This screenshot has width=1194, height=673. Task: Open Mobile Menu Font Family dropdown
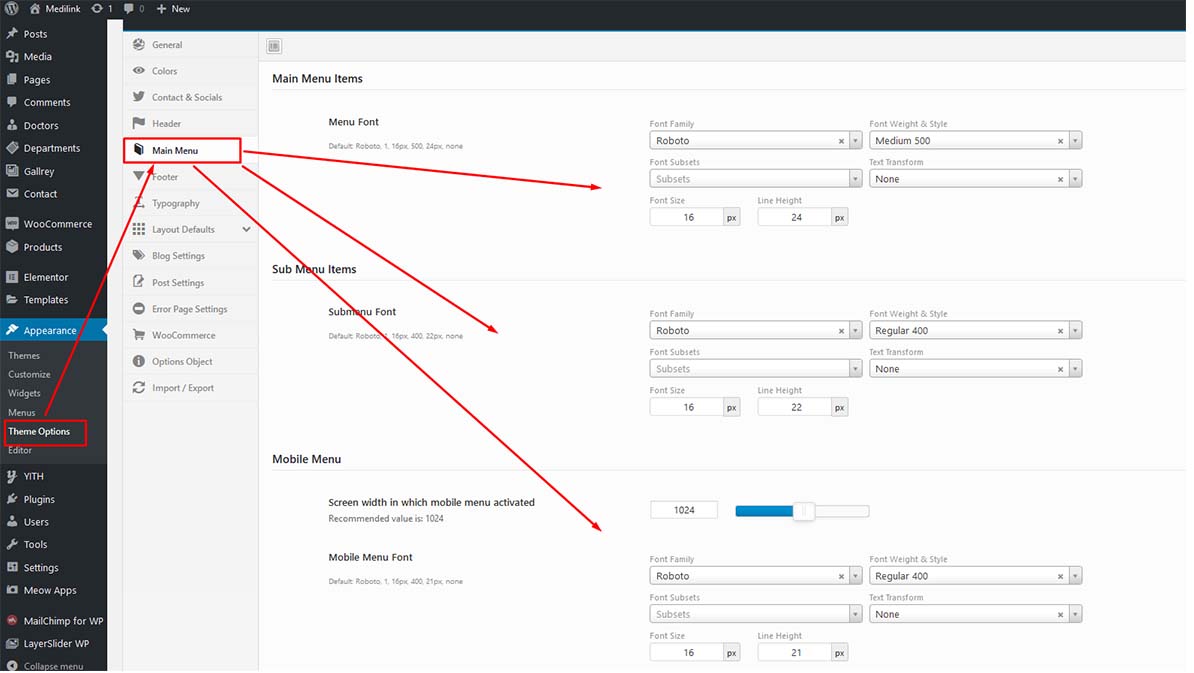tap(755, 576)
